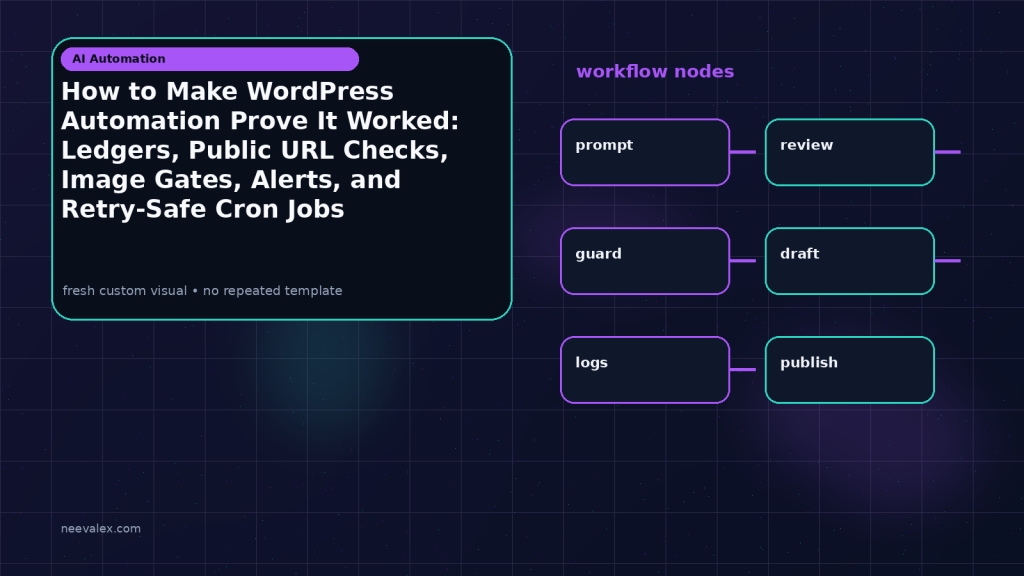Select the guard workflow node

pos(645,261)
